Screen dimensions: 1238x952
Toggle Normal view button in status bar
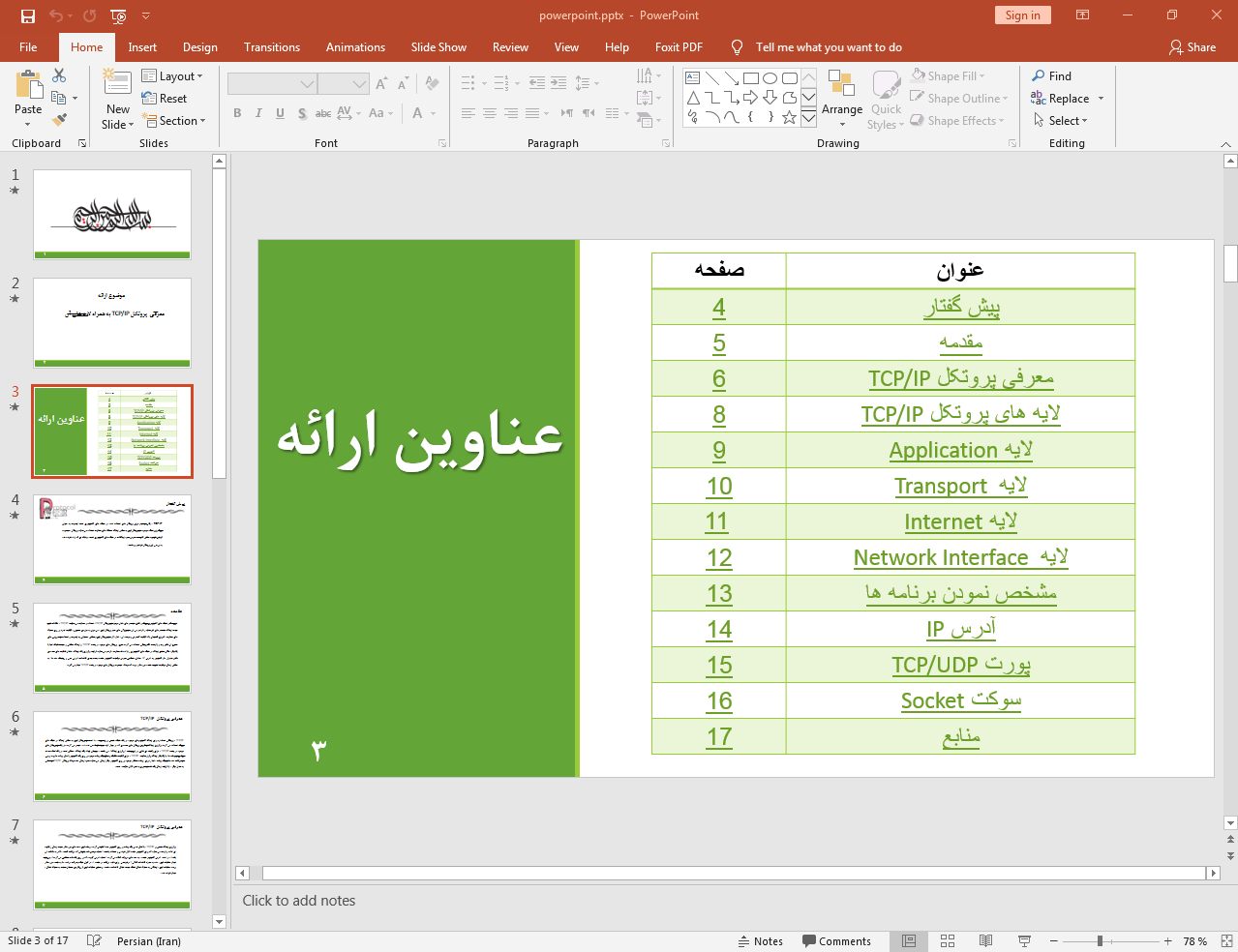(909, 940)
